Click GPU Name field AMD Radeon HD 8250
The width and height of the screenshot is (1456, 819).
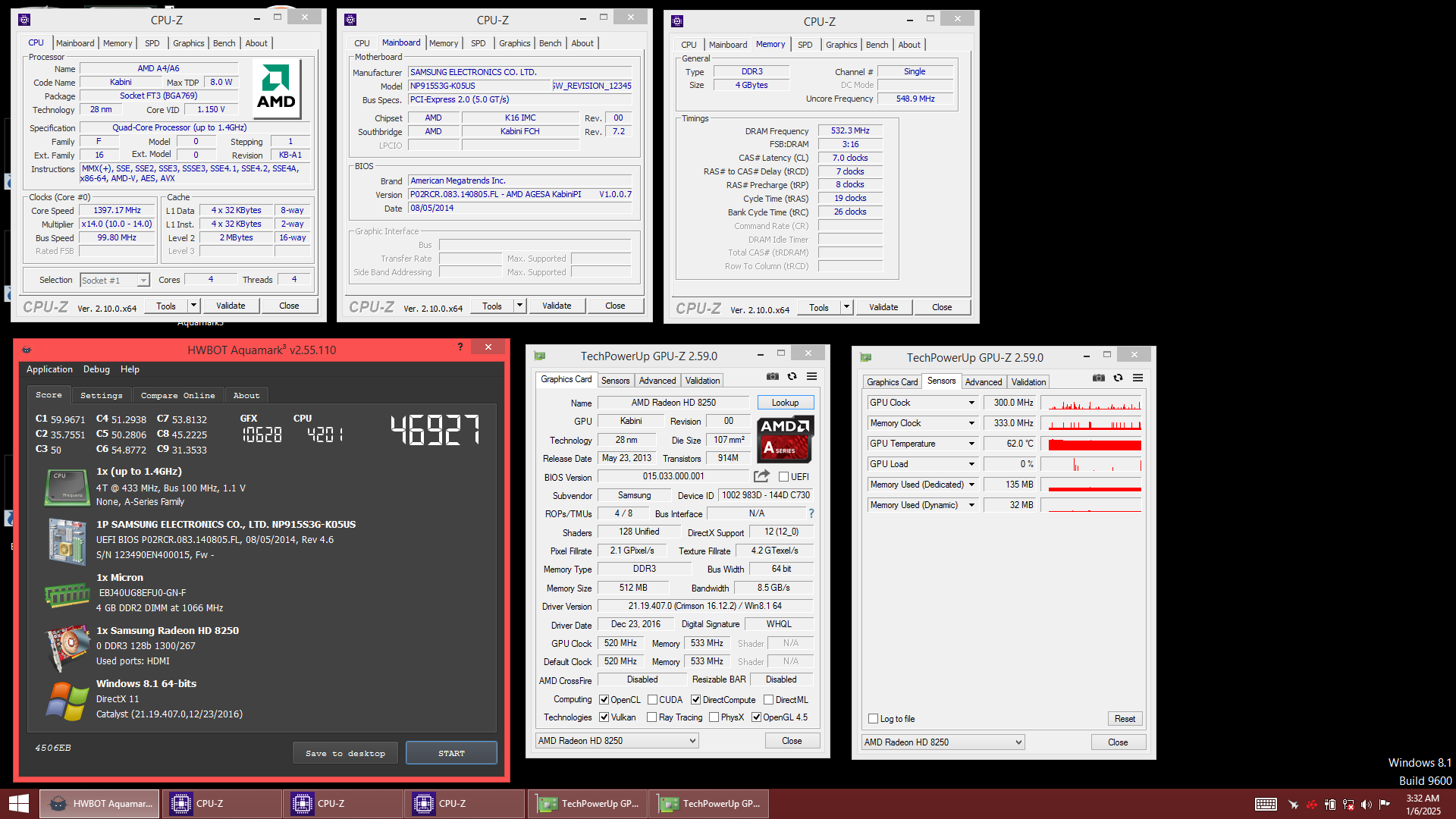[673, 403]
